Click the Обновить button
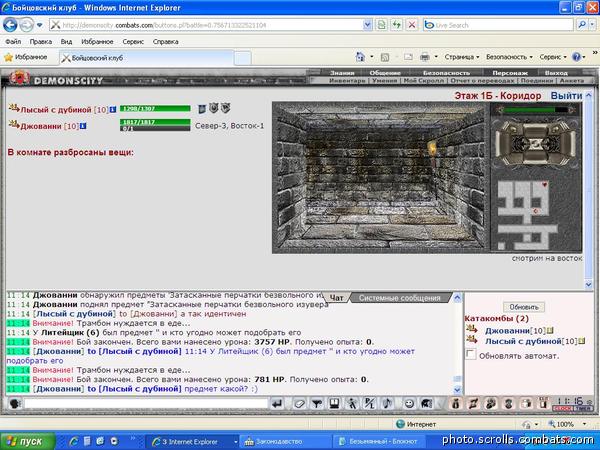This screenshot has width=600, height=450. tap(524, 307)
